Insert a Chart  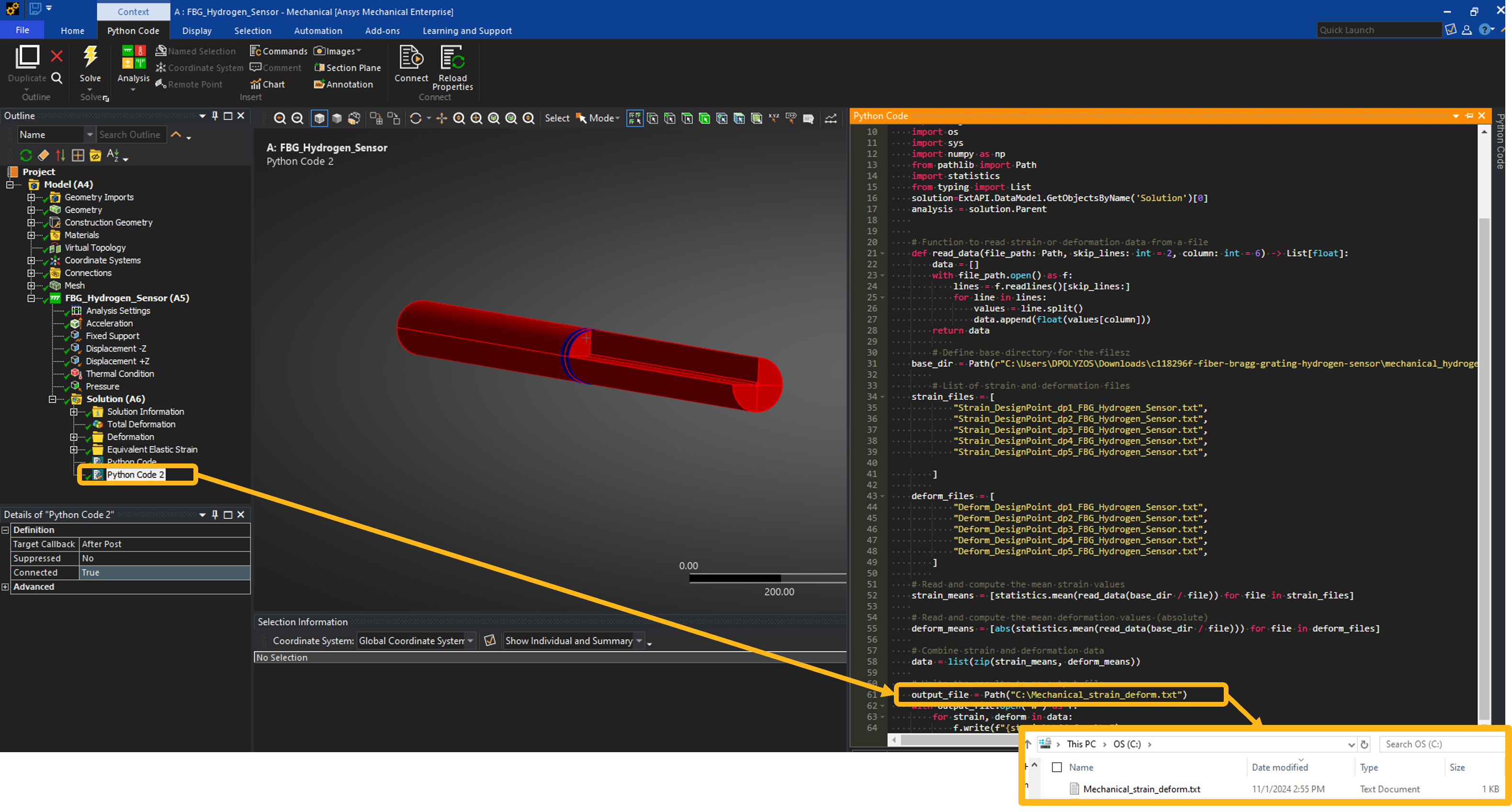pyautogui.click(x=267, y=84)
